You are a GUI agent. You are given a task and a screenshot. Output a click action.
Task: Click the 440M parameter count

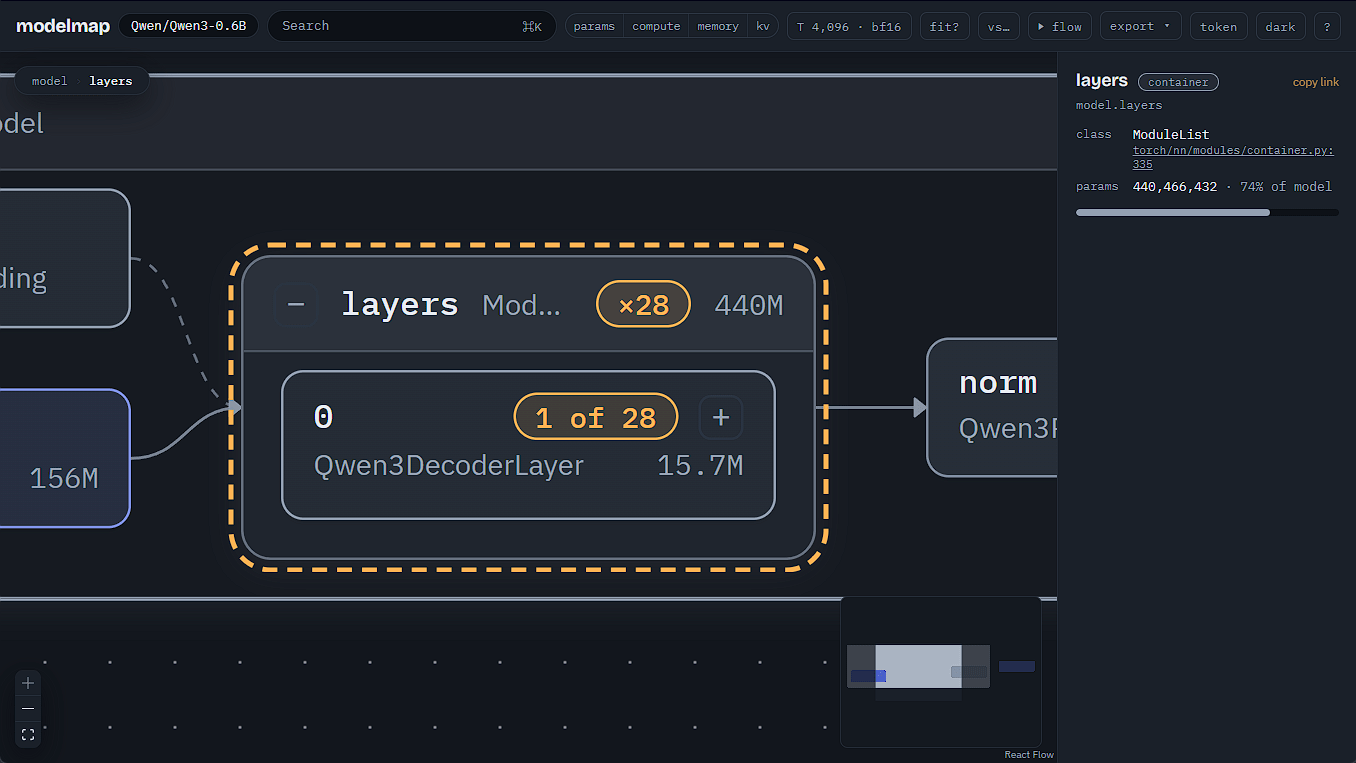coord(748,305)
